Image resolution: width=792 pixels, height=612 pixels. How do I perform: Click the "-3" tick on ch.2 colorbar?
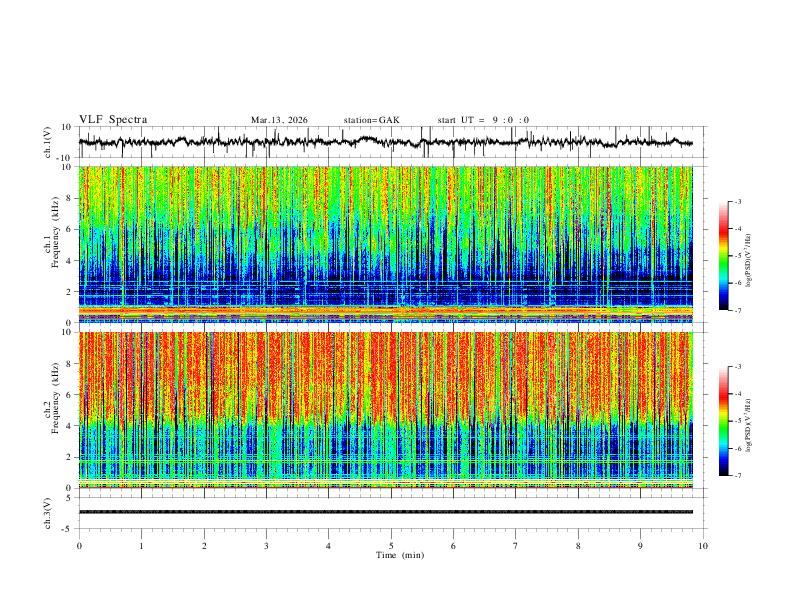pos(738,367)
